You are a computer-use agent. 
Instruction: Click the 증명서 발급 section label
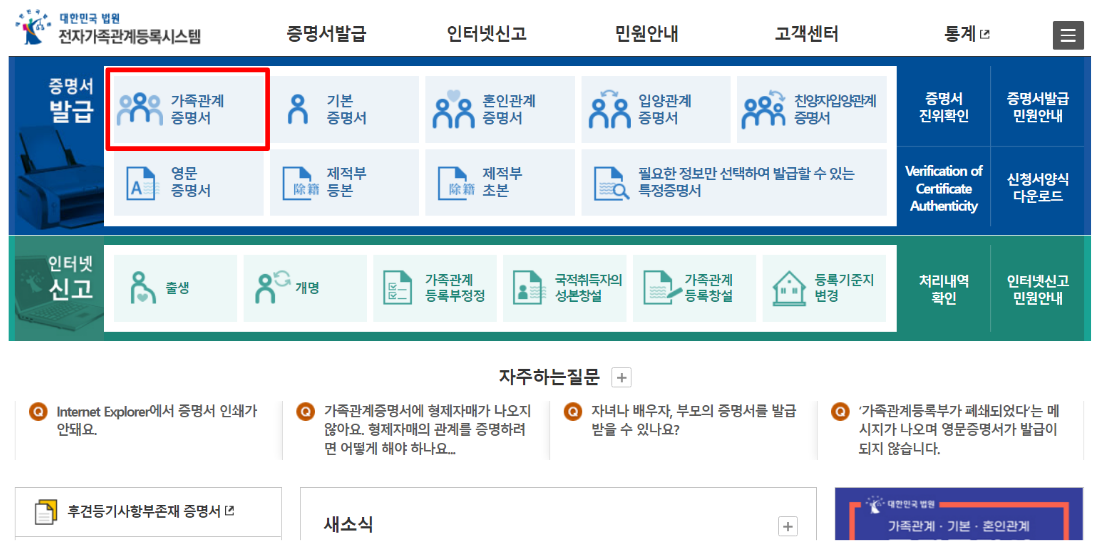coord(70,99)
